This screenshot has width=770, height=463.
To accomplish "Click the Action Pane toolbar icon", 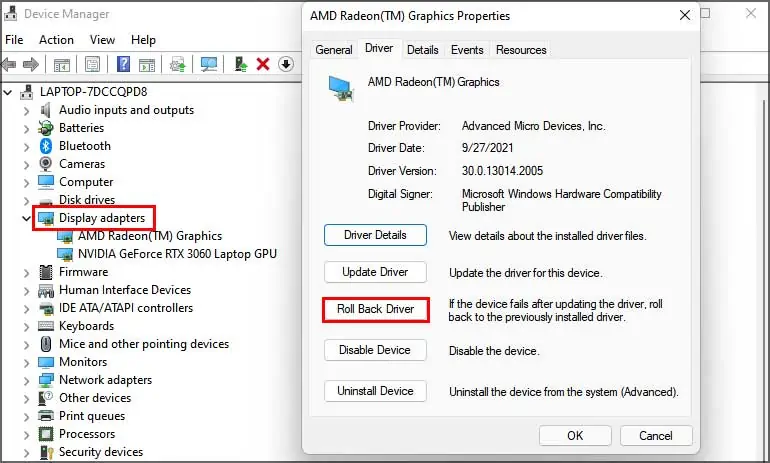I will [147, 64].
